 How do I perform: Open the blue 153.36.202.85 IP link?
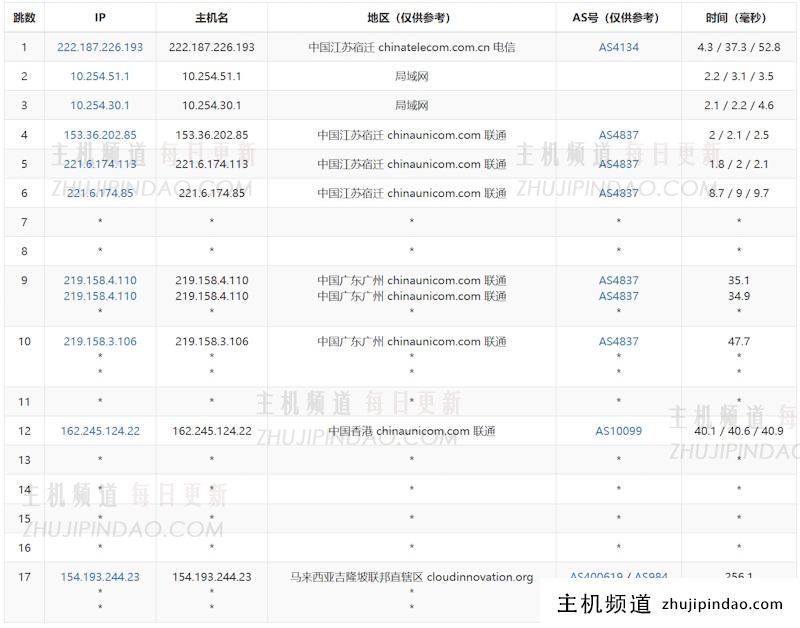point(100,135)
